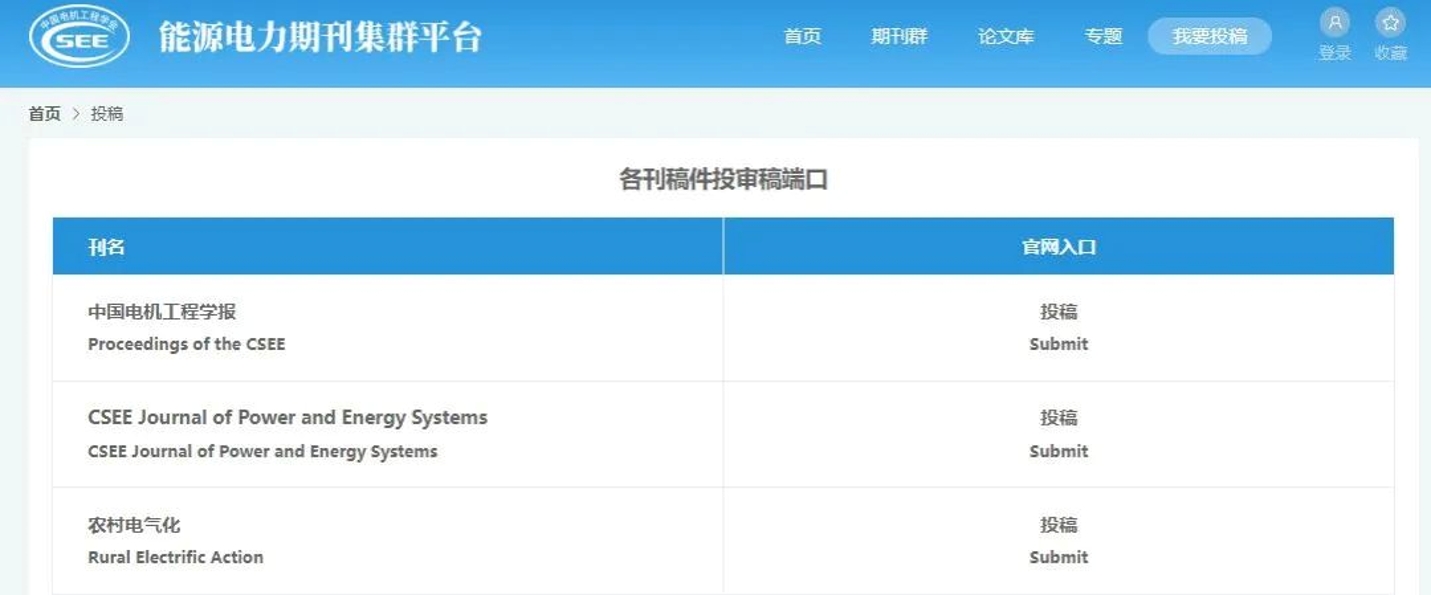Click Submit for Rural Electric Action
The width and height of the screenshot is (1431, 595).
[1058, 557]
